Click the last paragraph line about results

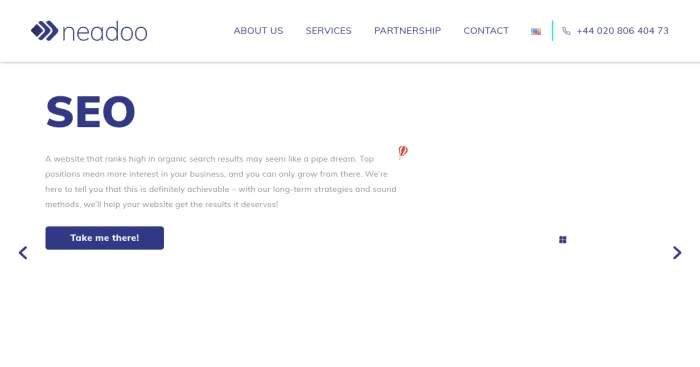click(x=162, y=204)
